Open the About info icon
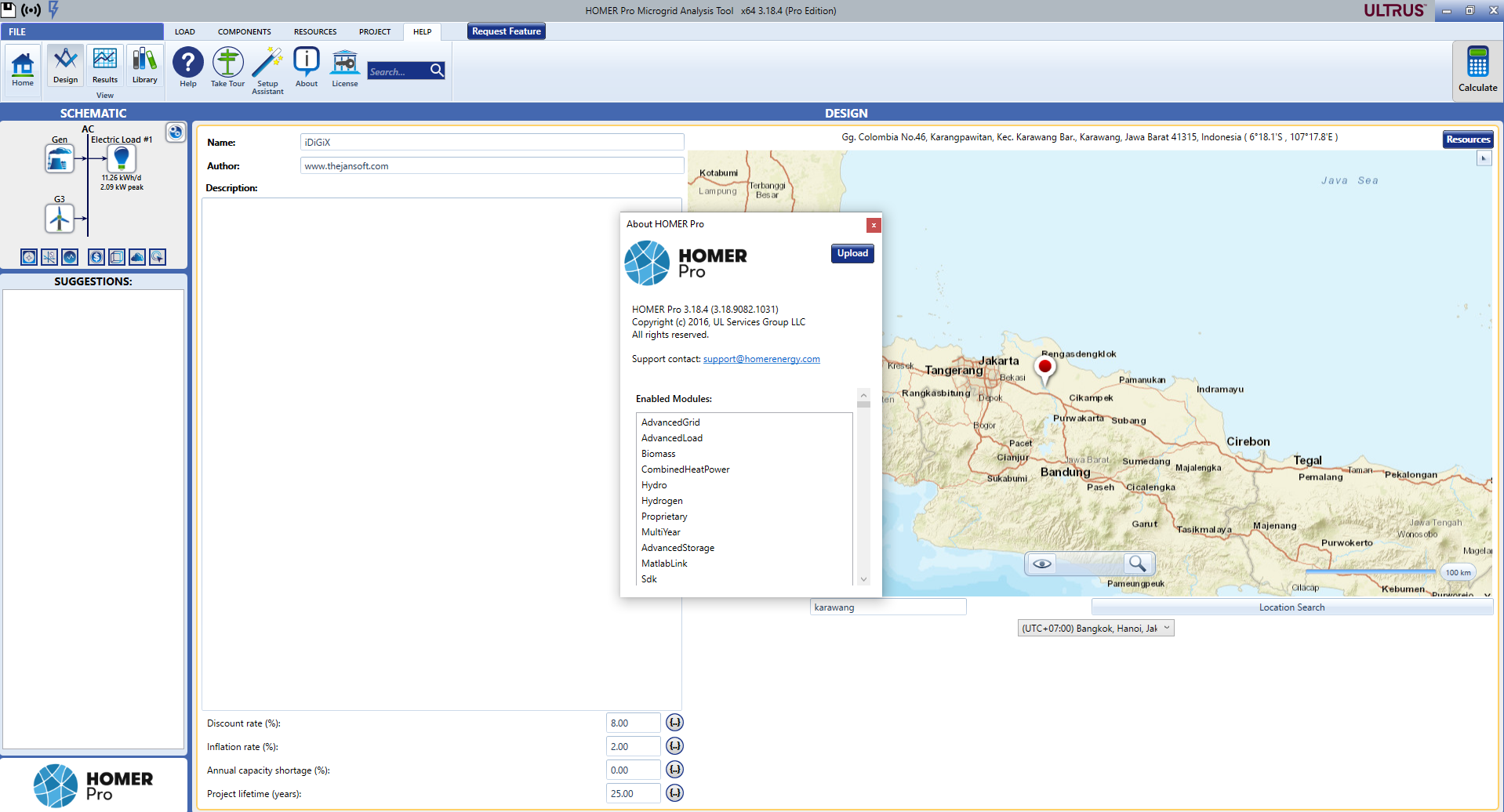Viewport: 1504px width, 812px height. 307,67
